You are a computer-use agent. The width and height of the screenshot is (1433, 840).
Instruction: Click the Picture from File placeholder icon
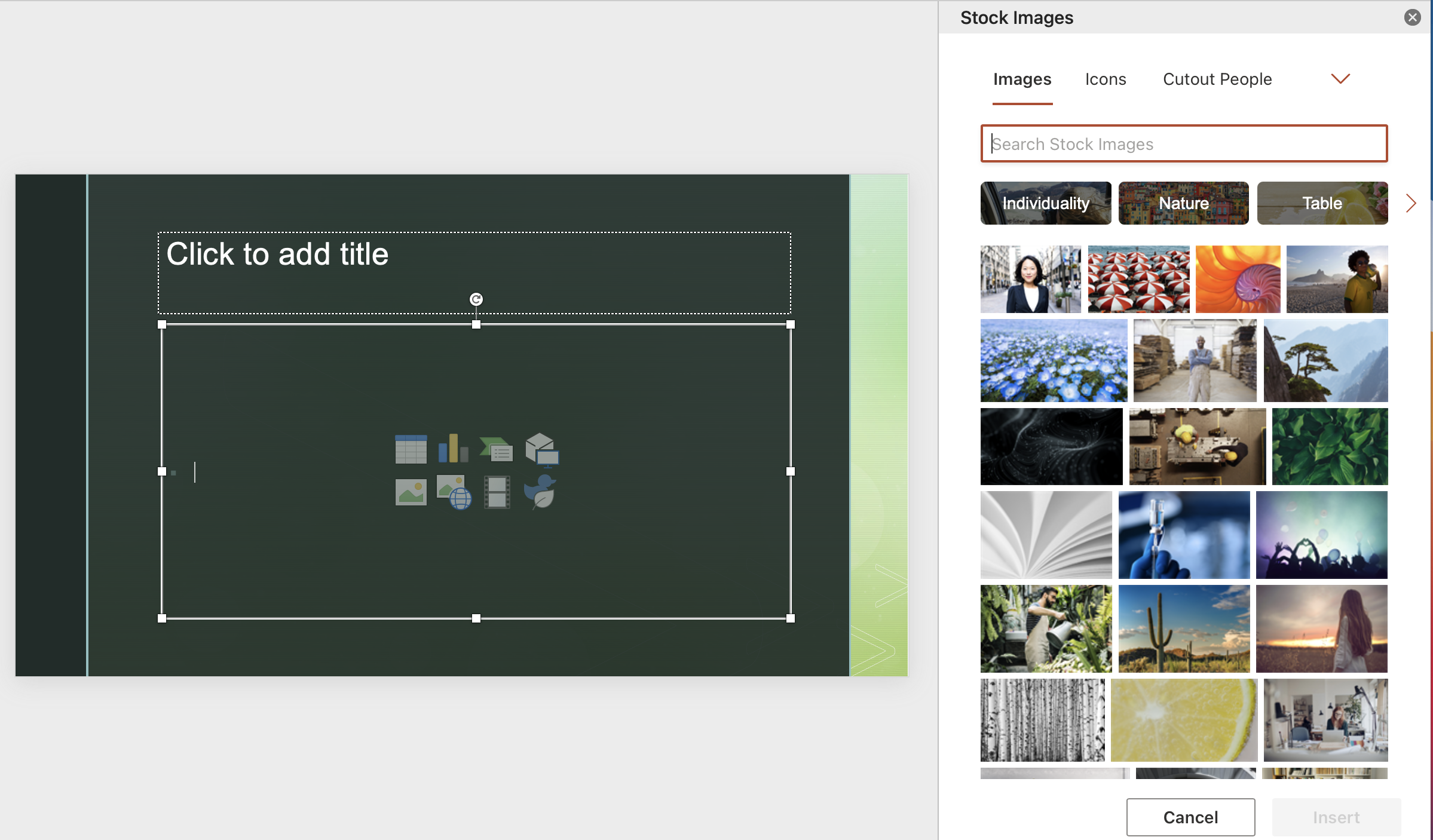tap(411, 492)
